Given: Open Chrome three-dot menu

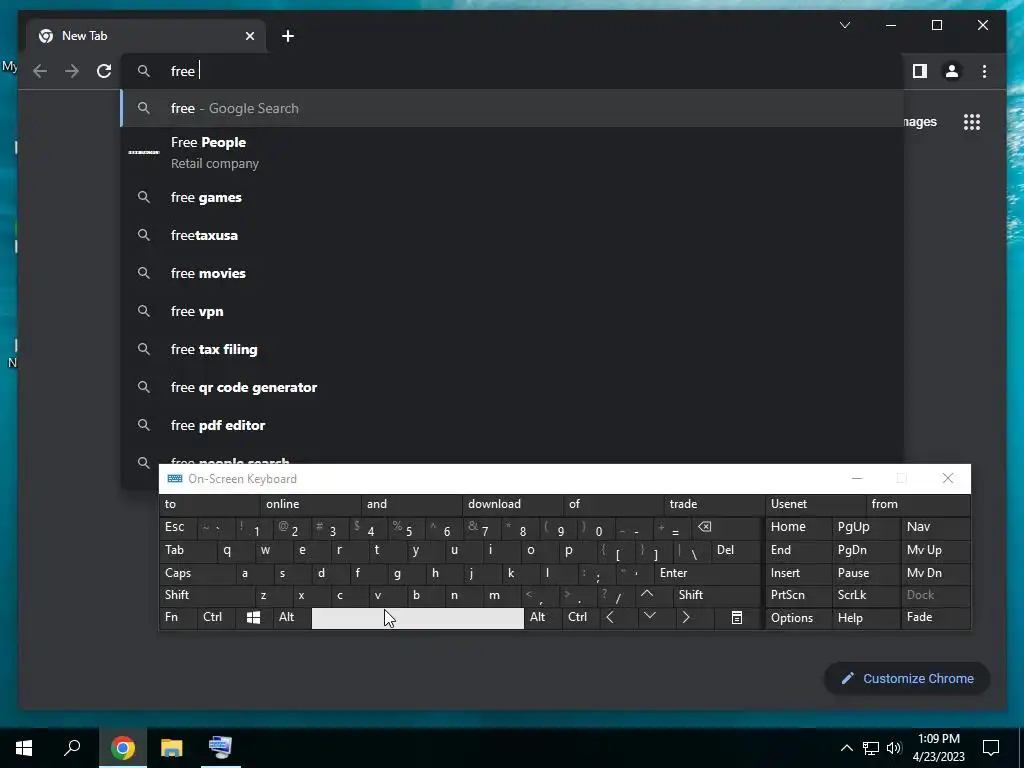Looking at the screenshot, I should pos(984,71).
